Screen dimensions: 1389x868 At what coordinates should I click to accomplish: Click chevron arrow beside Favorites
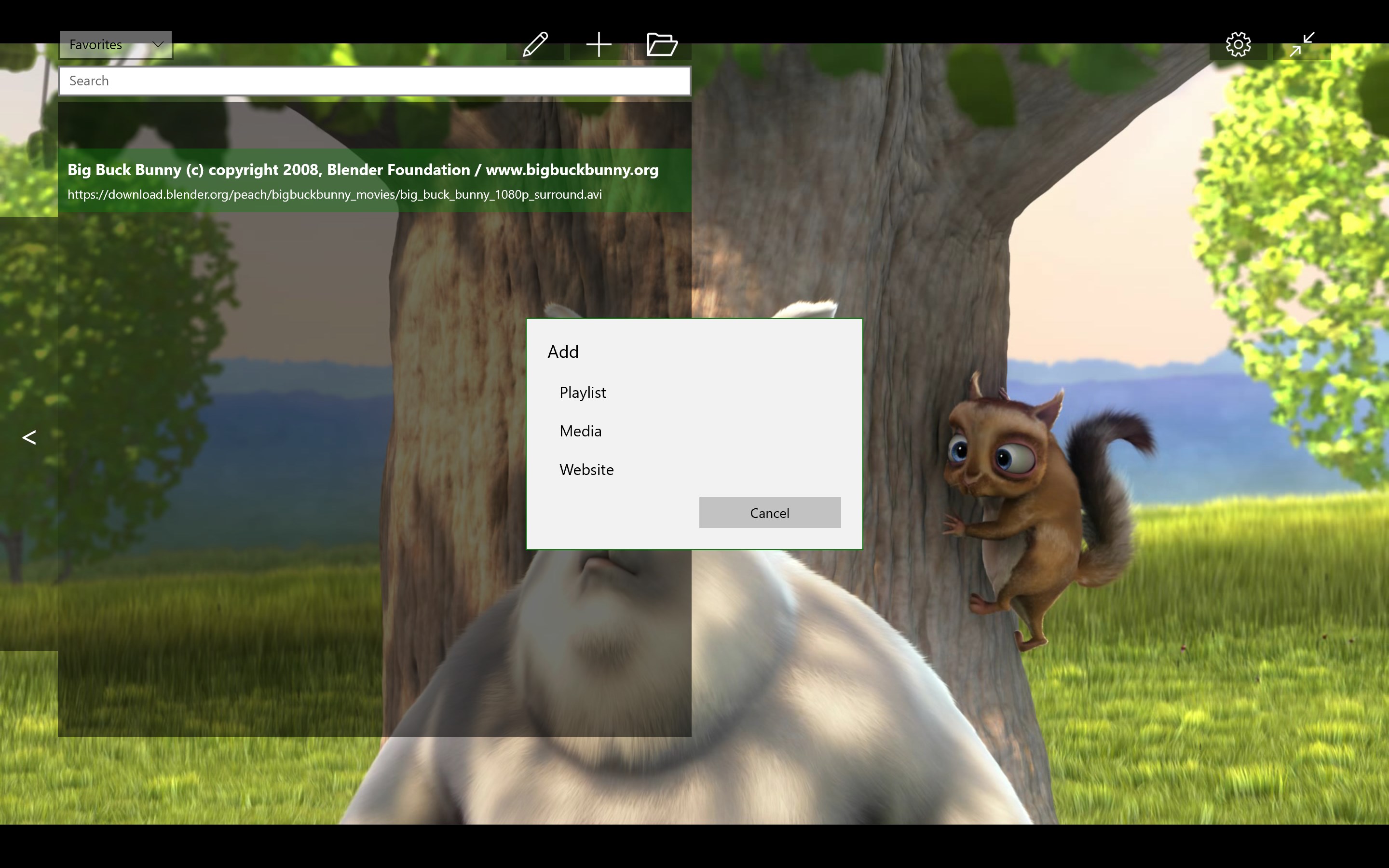click(158, 44)
